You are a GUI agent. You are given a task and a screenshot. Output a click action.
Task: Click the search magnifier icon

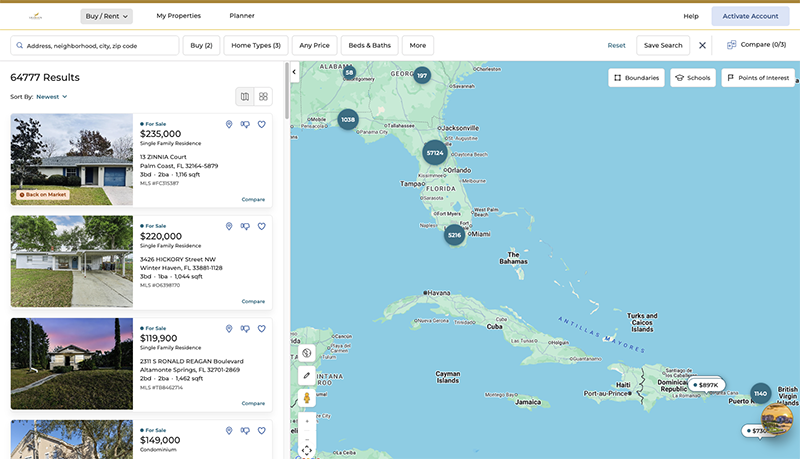(x=19, y=45)
